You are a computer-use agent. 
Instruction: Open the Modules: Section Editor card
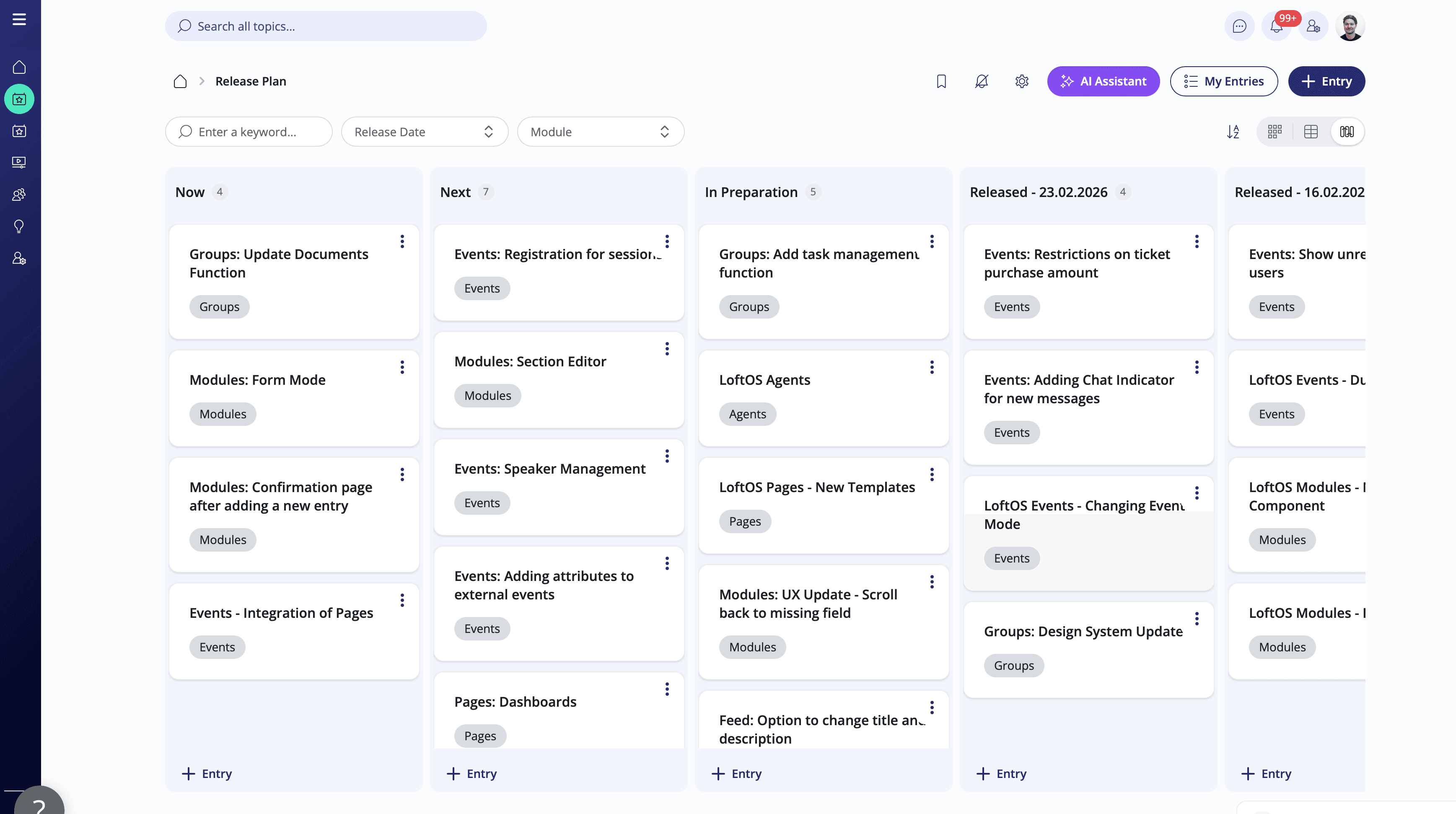pyautogui.click(x=530, y=361)
